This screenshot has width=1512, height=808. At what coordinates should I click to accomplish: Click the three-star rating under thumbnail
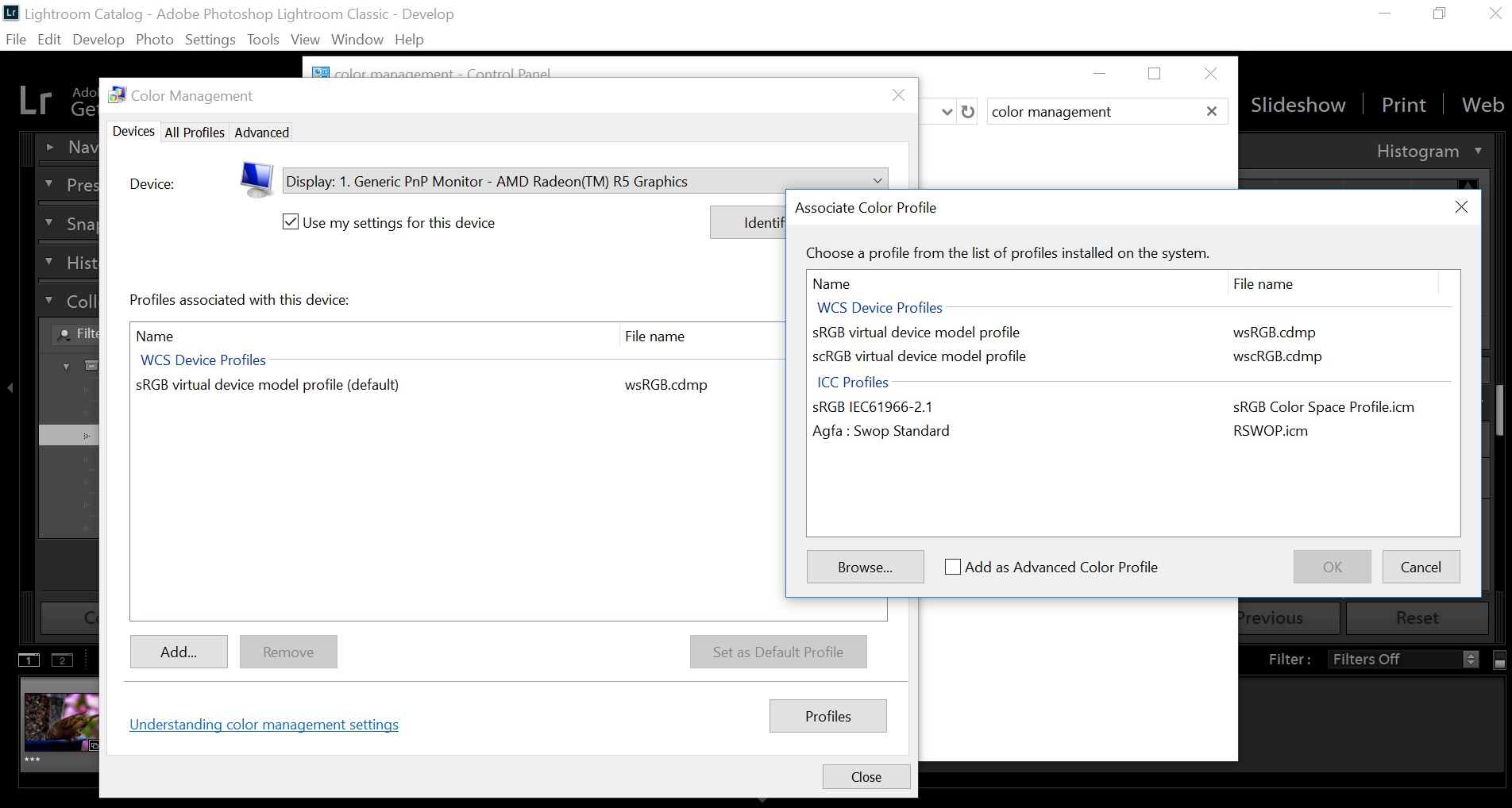pos(32,760)
